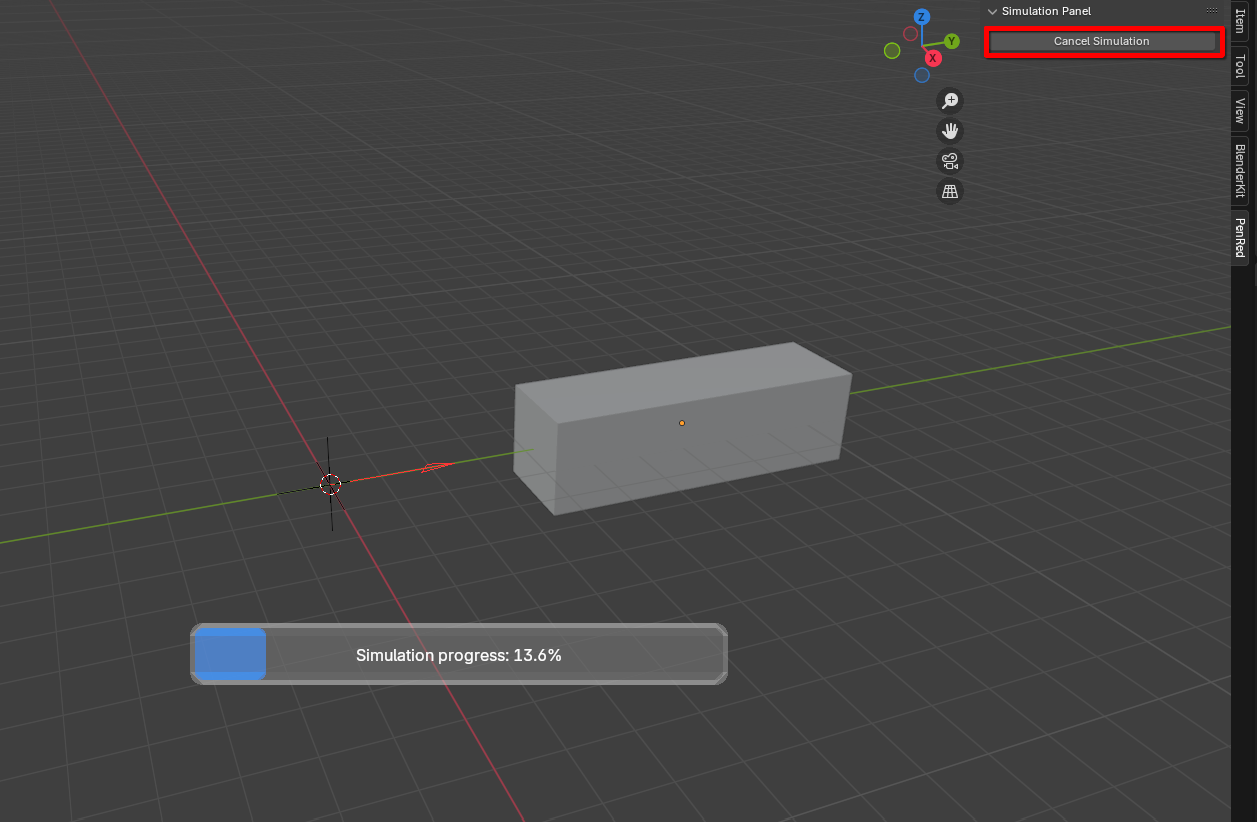Click the red X axis gizmo handle
1257x822 pixels.
pos(933,58)
